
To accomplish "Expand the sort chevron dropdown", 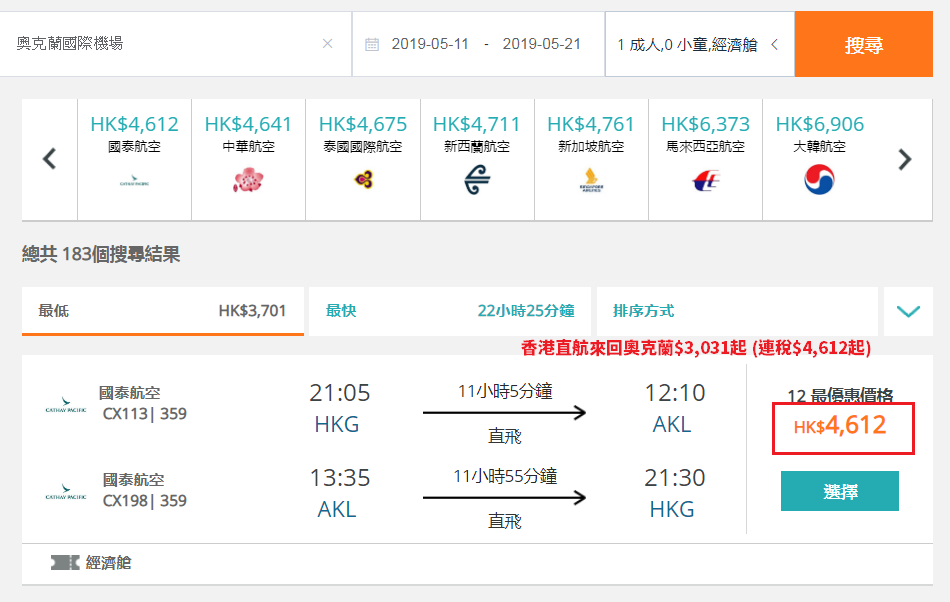I will pyautogui.click(x=908, y=311).
